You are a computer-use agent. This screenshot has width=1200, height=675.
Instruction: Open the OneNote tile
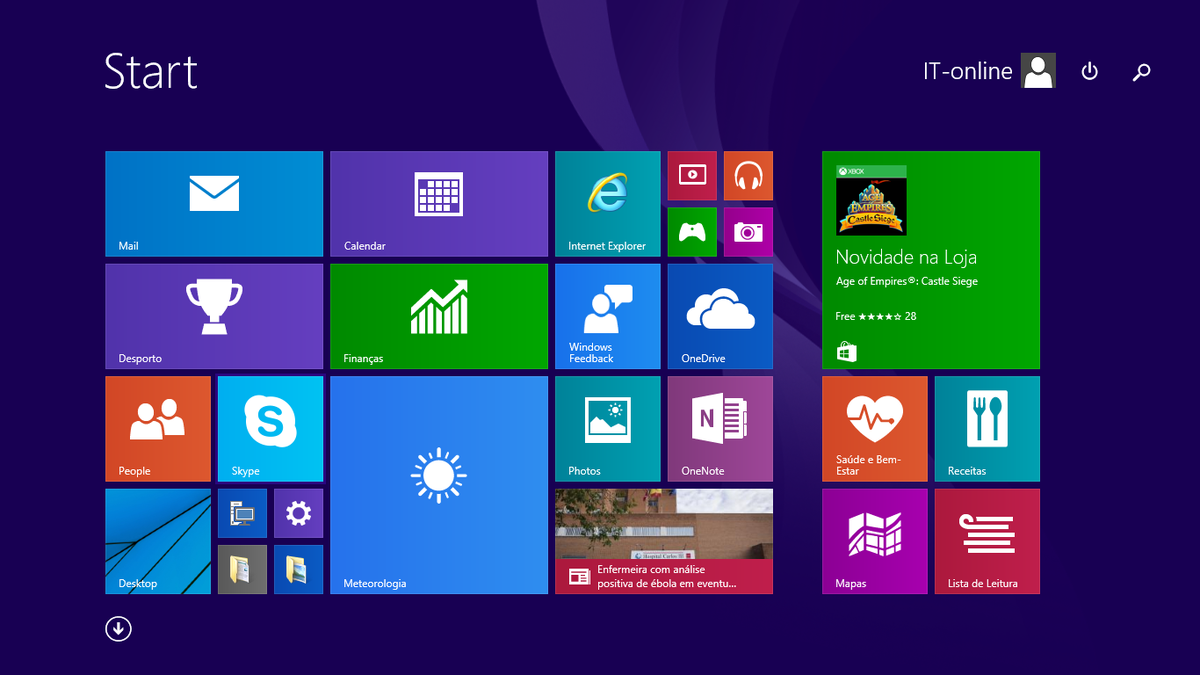click(720, 429)
